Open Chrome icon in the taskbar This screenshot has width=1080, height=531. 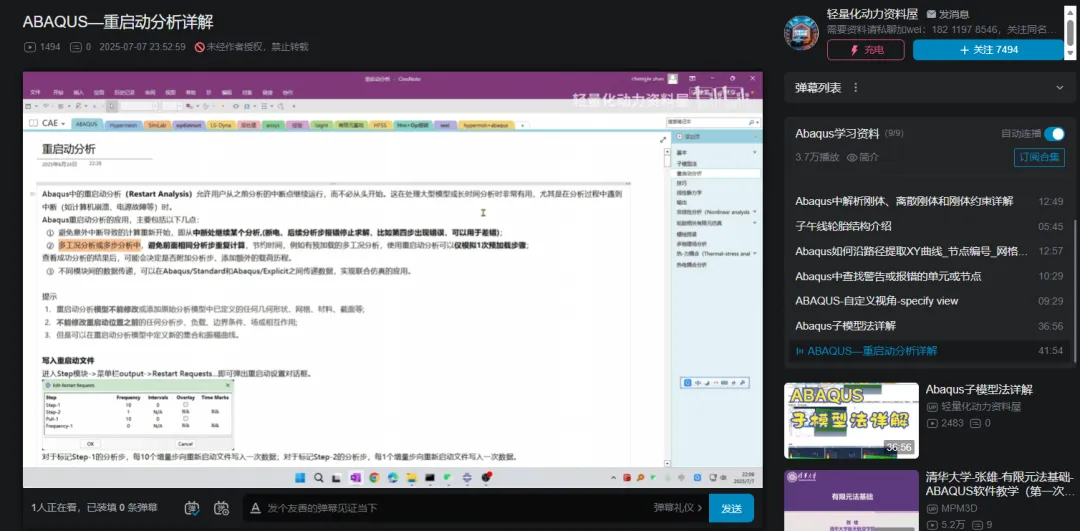tap(374, 477)
